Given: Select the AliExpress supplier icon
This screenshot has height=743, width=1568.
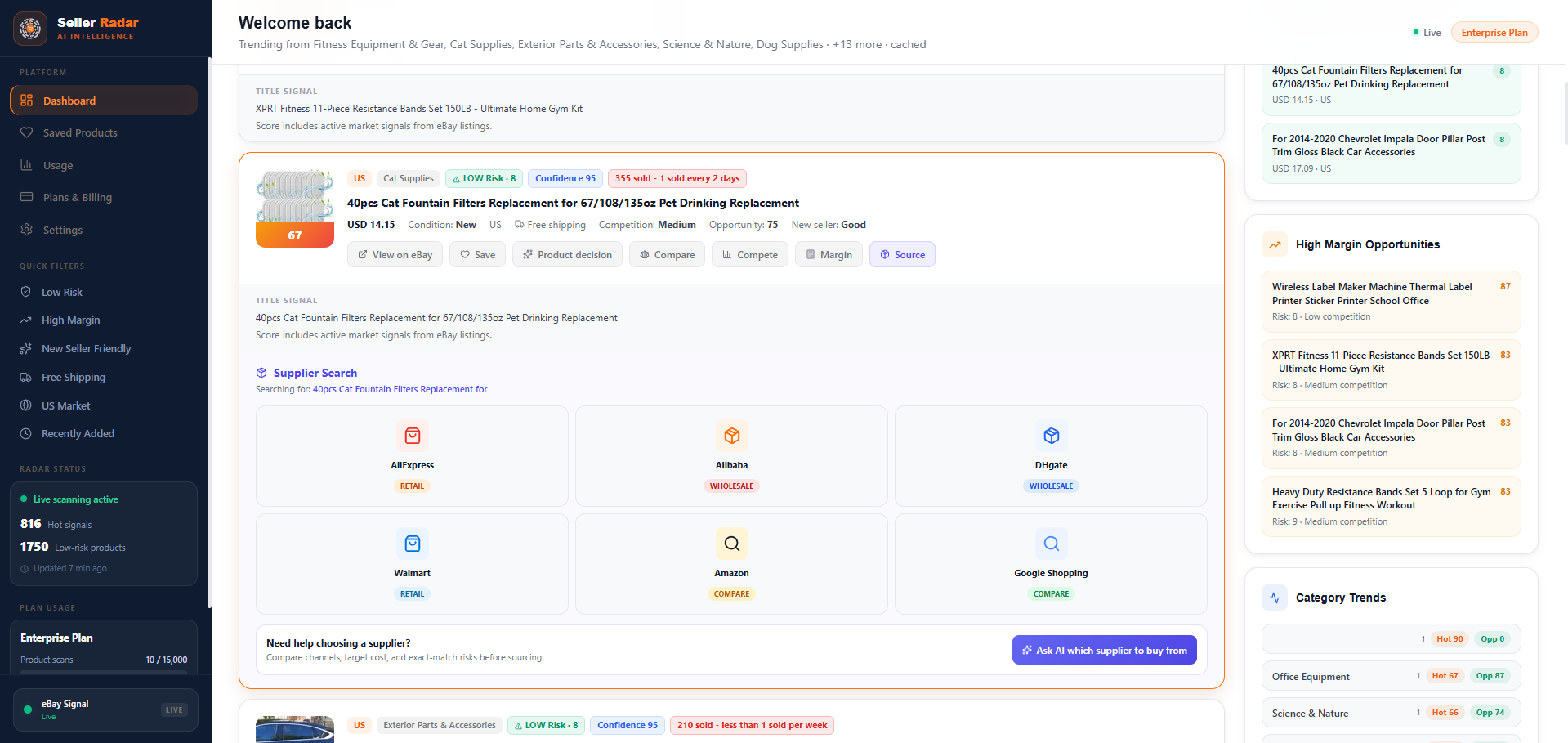Looking at the screenshot, I should [x=413, y=436].
